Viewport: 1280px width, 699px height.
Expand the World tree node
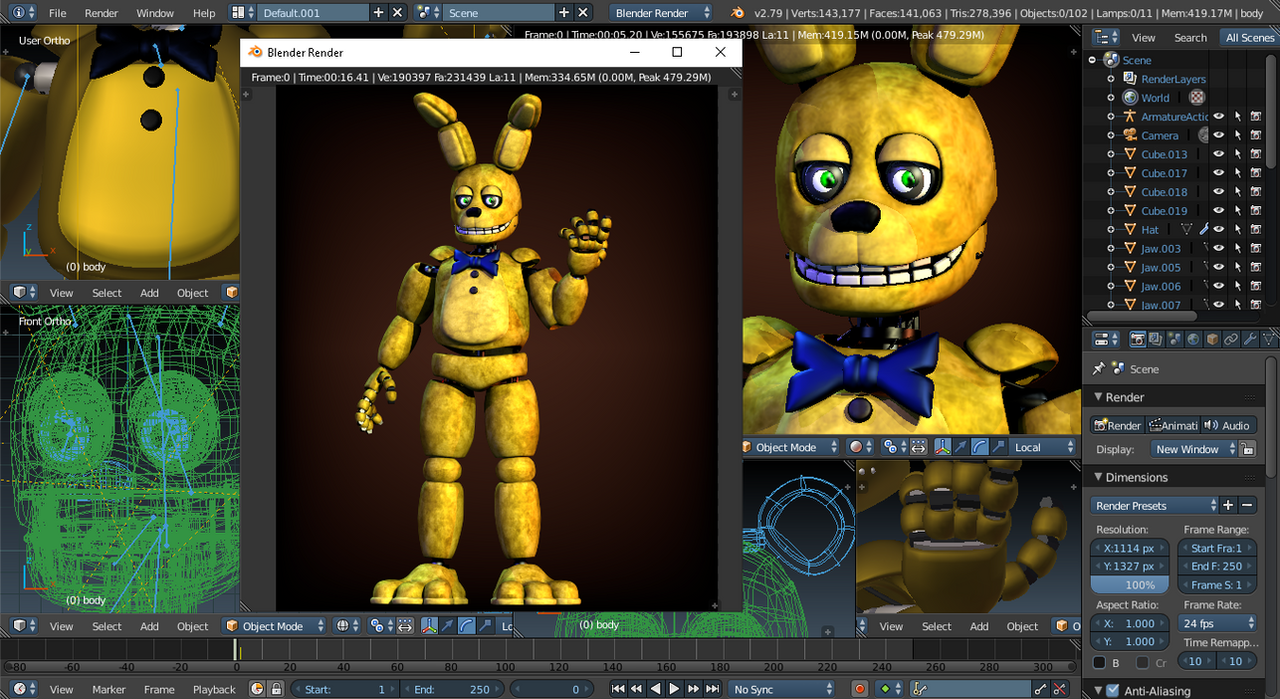[x=1111, y=98]
